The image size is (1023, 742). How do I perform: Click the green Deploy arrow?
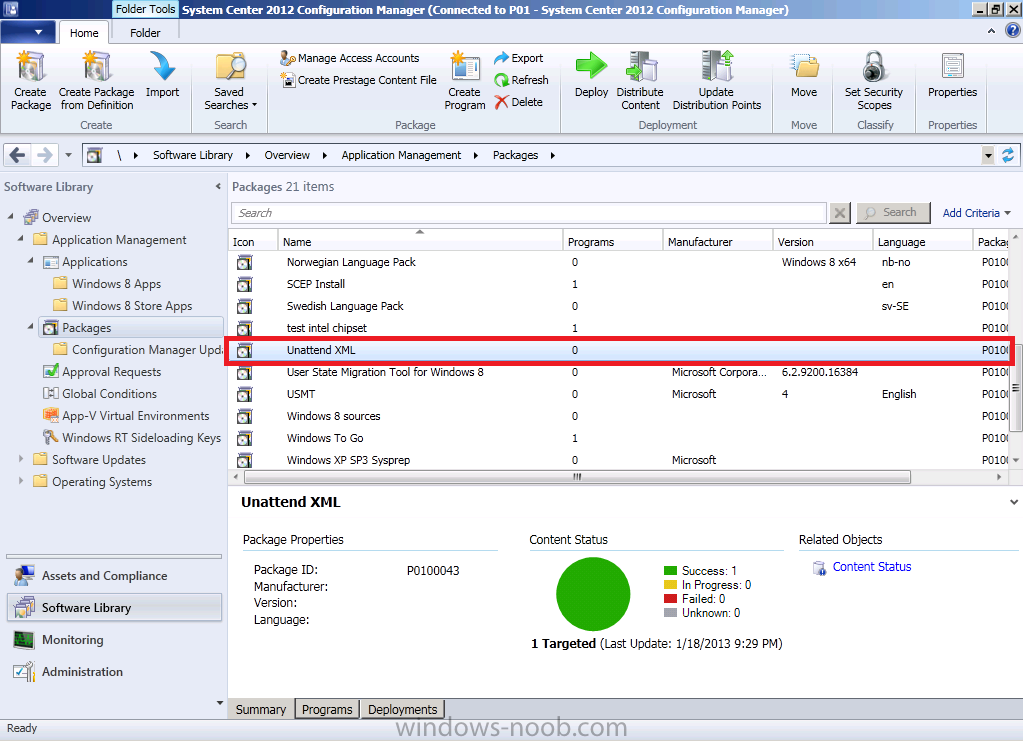(x=591, y=66)
